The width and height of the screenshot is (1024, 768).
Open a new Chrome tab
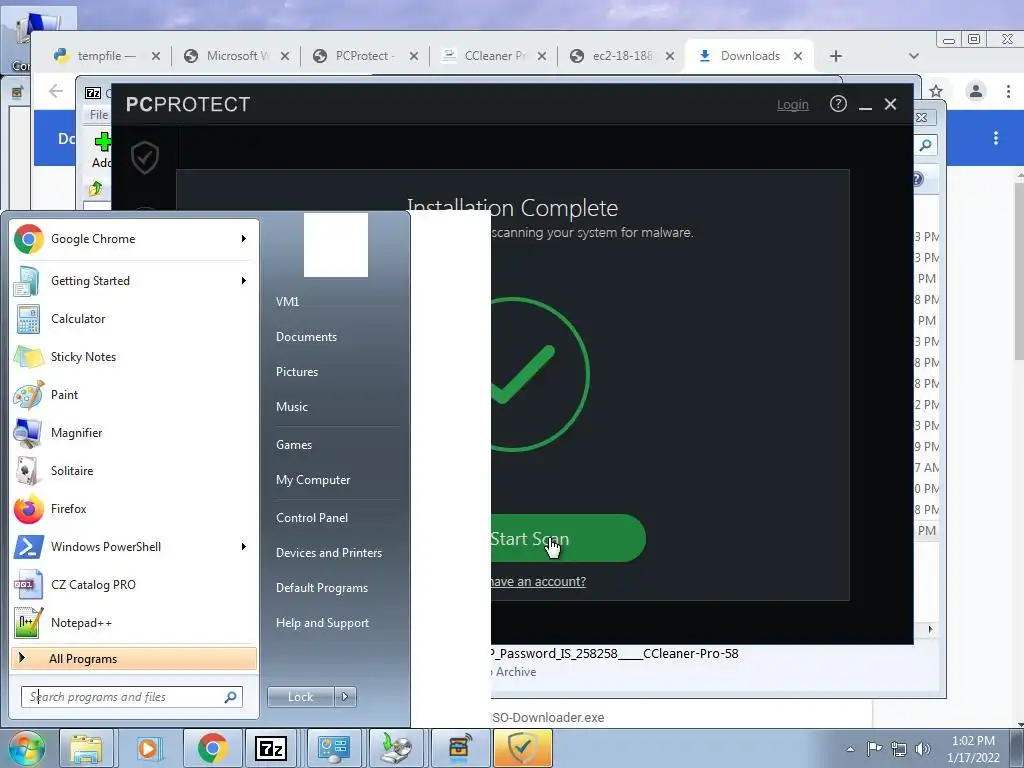[x=835, y=56]
